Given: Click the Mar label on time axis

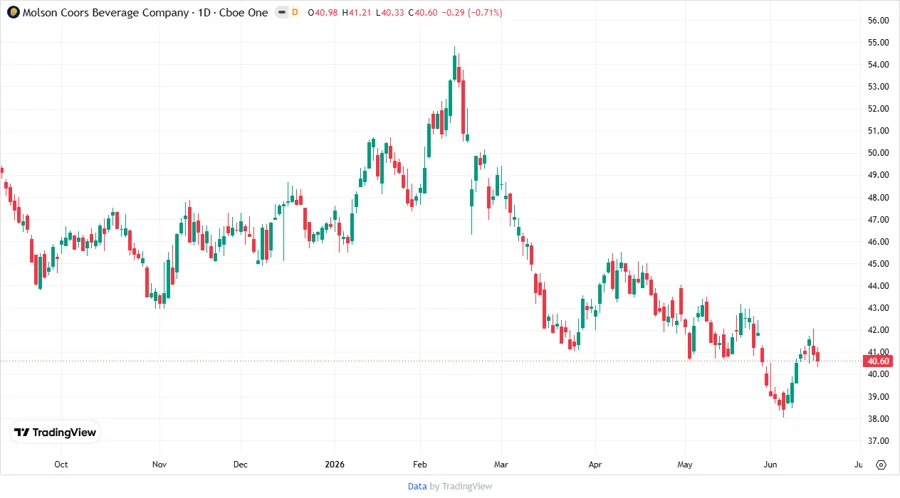Looking at the screenshot, I should [501, 465].
